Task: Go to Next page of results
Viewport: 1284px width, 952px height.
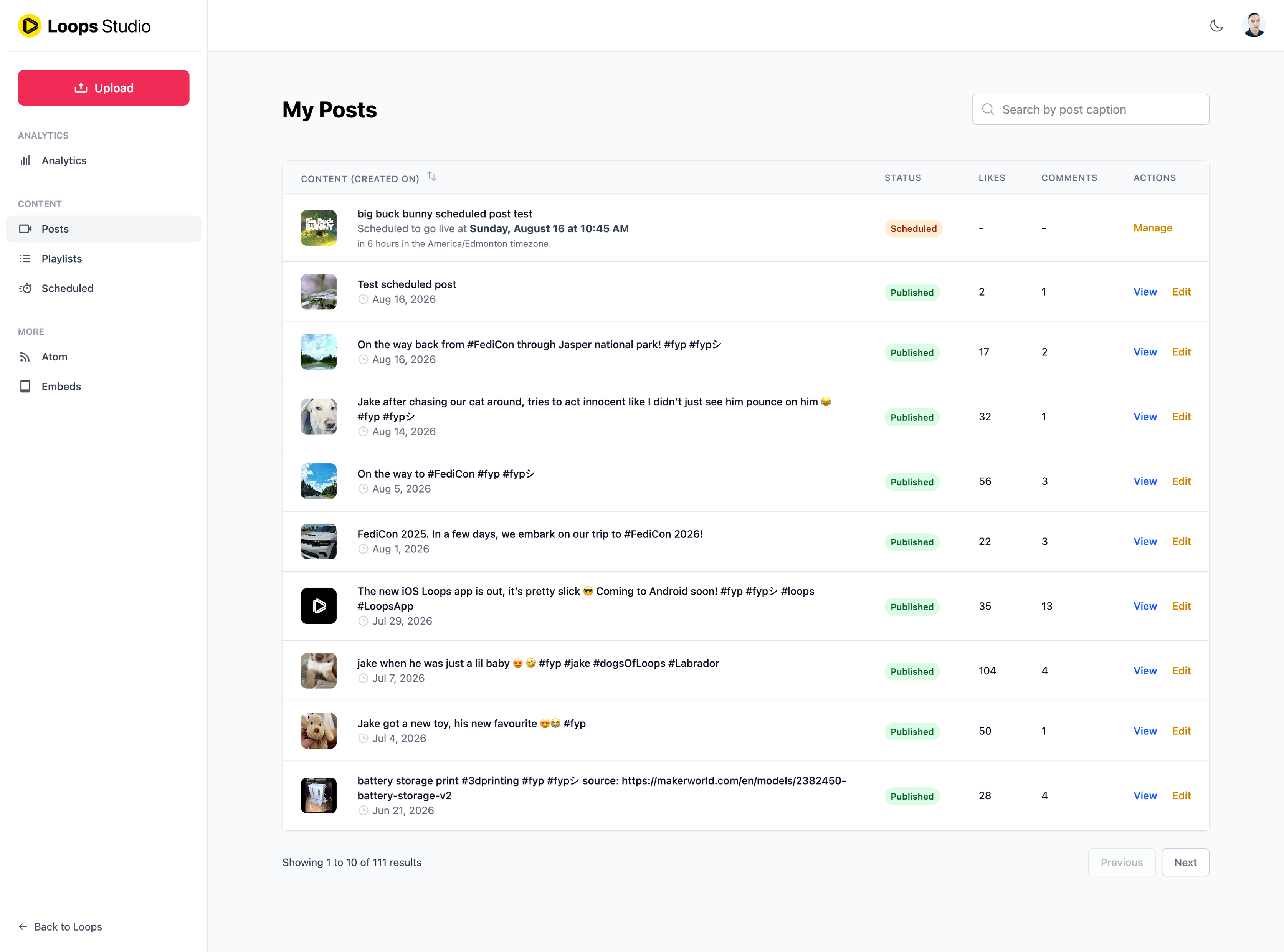Action: pos(1185,862)
